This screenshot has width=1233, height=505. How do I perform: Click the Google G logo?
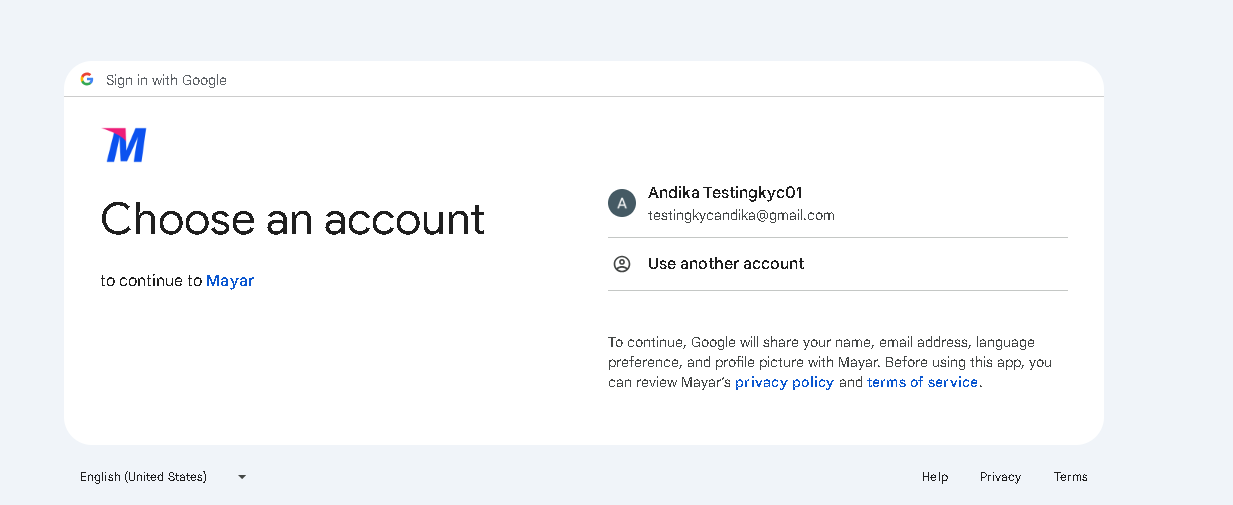click(x=87, y=79)
